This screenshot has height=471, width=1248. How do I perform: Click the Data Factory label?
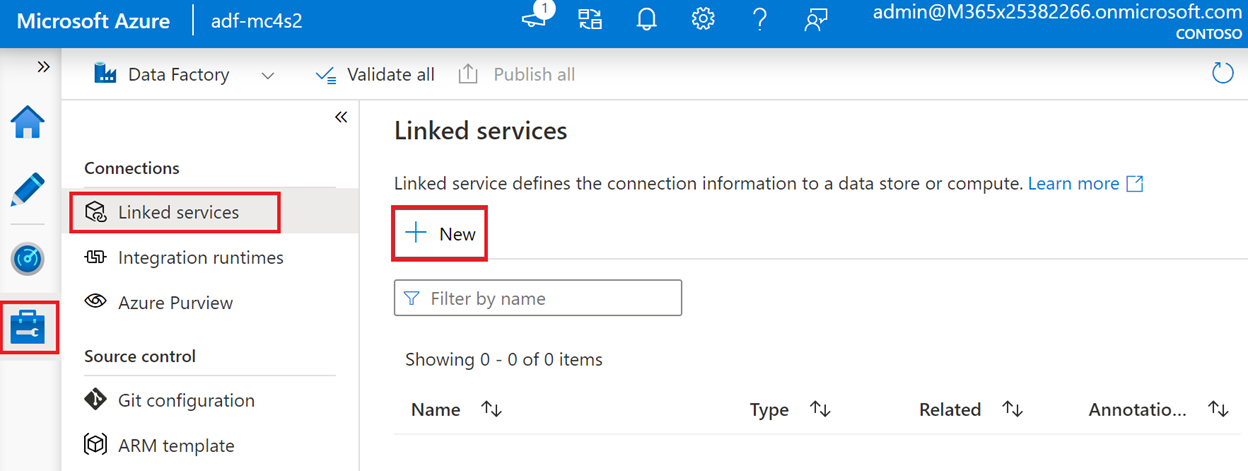178,74
